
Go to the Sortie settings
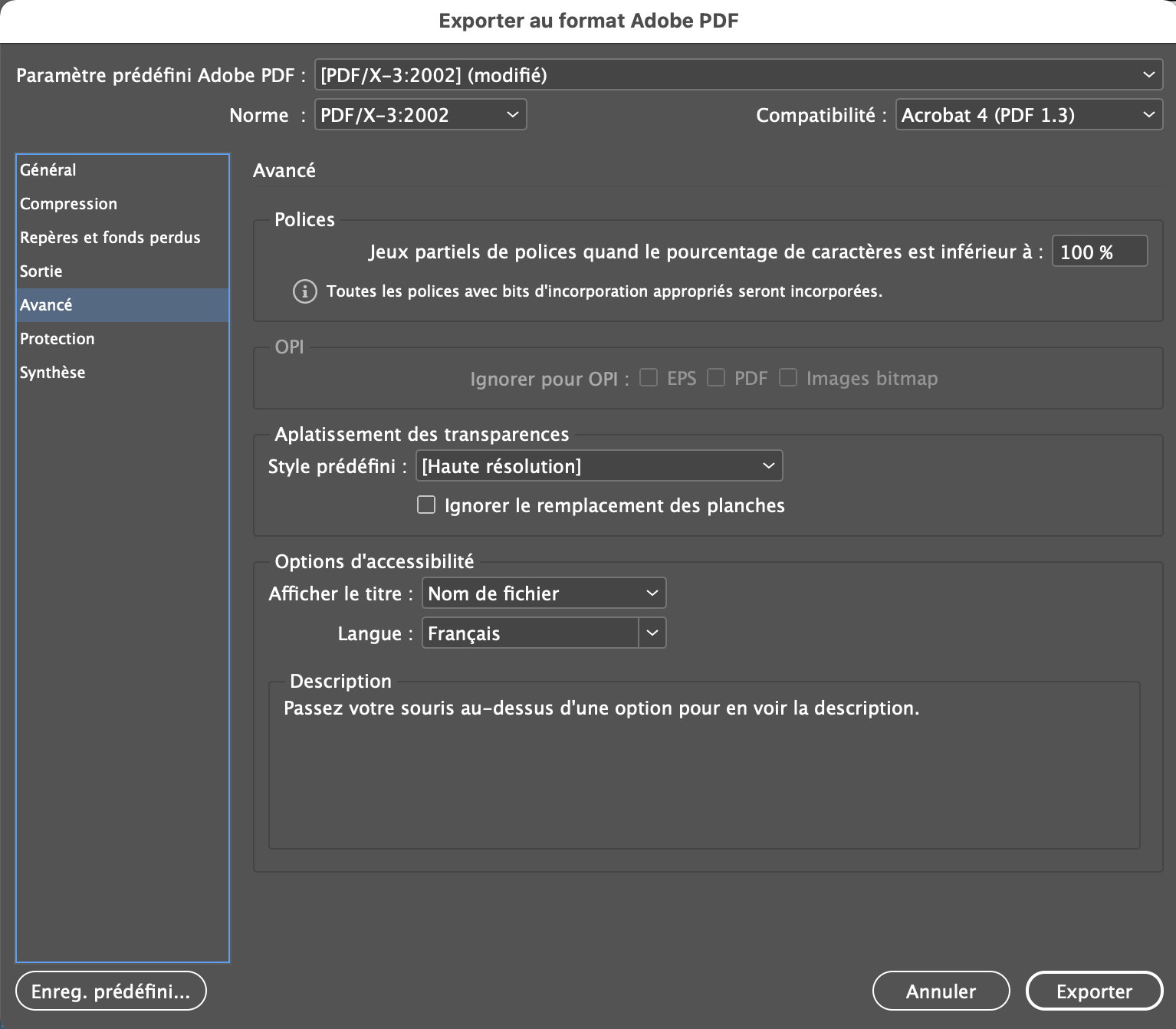point(41,271)
